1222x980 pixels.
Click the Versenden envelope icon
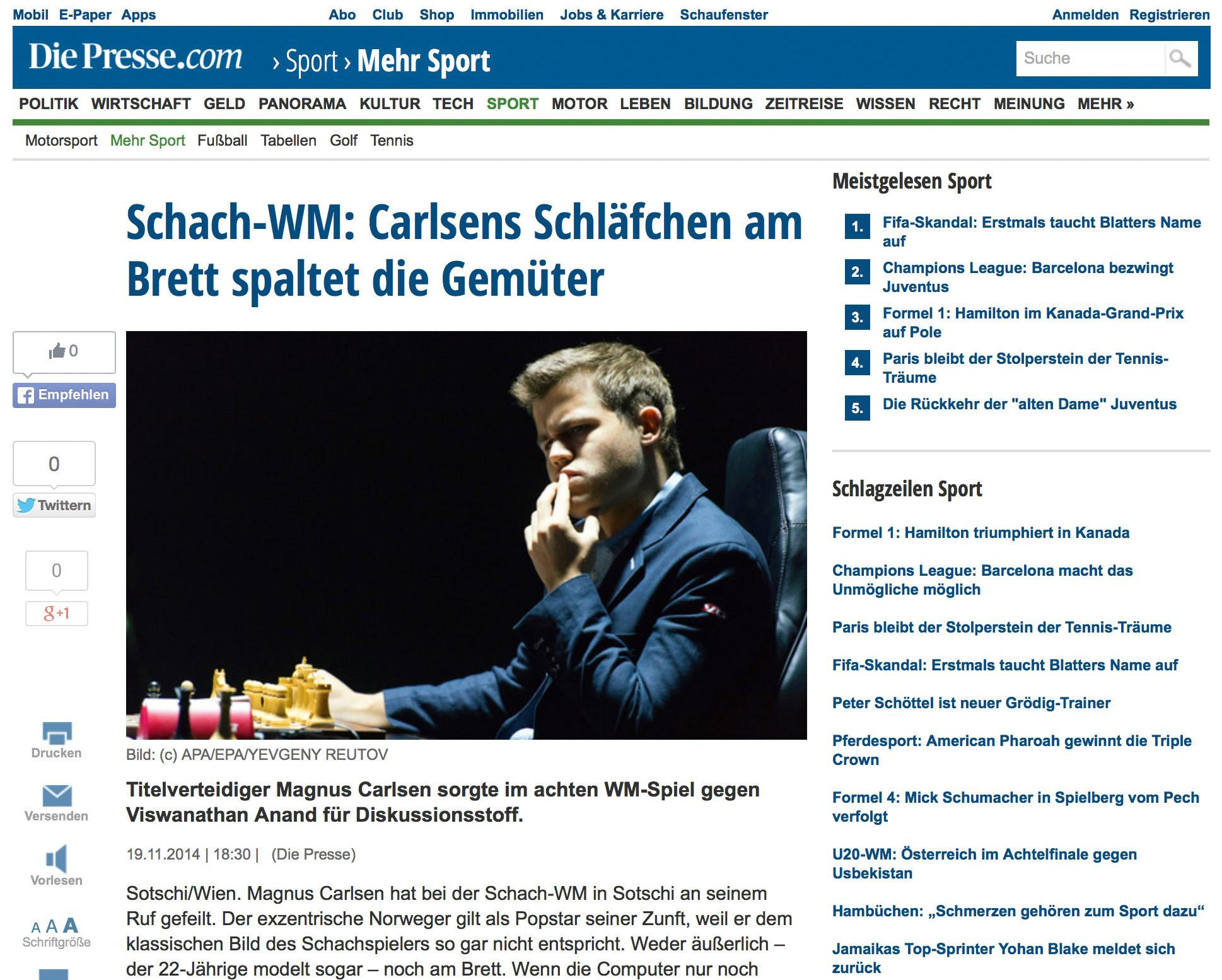point(57,795)
